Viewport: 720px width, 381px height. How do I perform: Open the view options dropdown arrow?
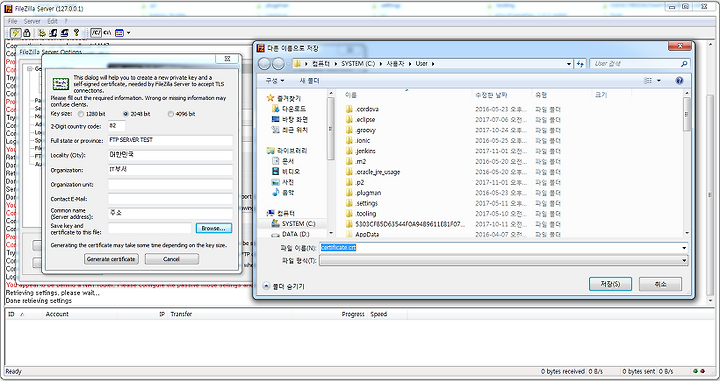pyautogui.click(x=658, y=81)
